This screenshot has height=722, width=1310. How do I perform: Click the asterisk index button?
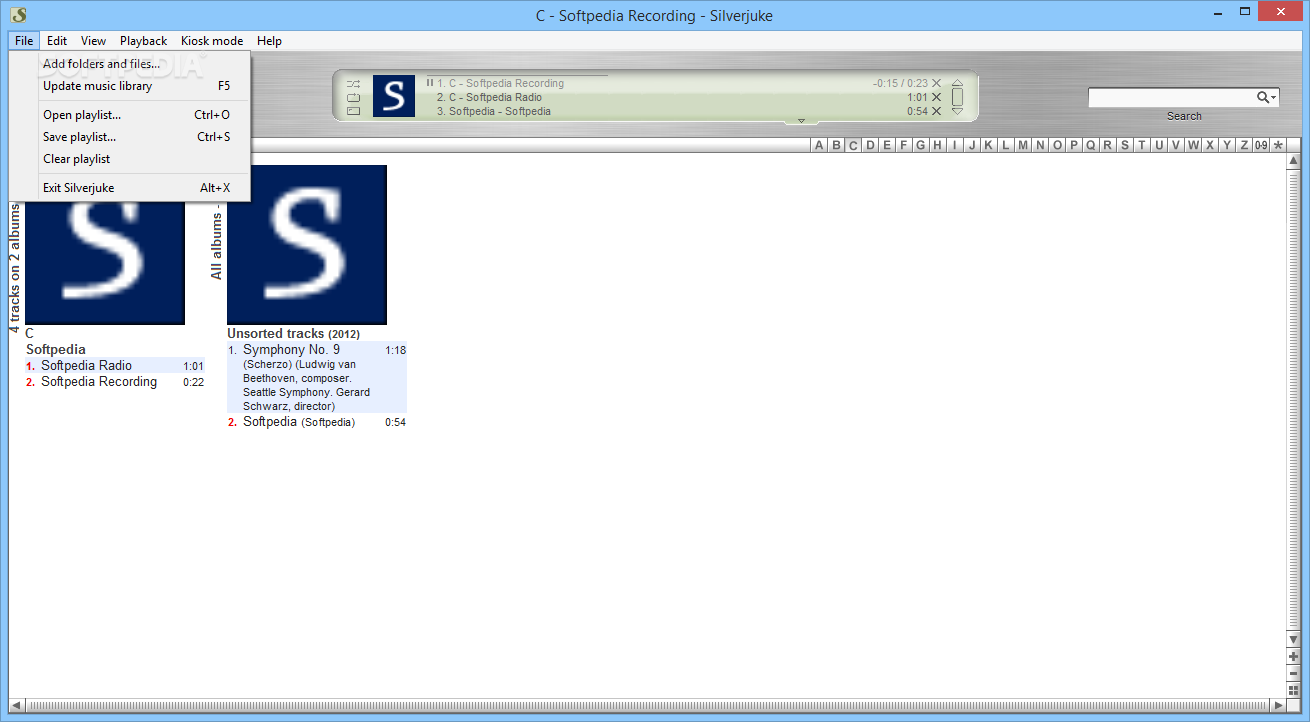[1278, 145]
